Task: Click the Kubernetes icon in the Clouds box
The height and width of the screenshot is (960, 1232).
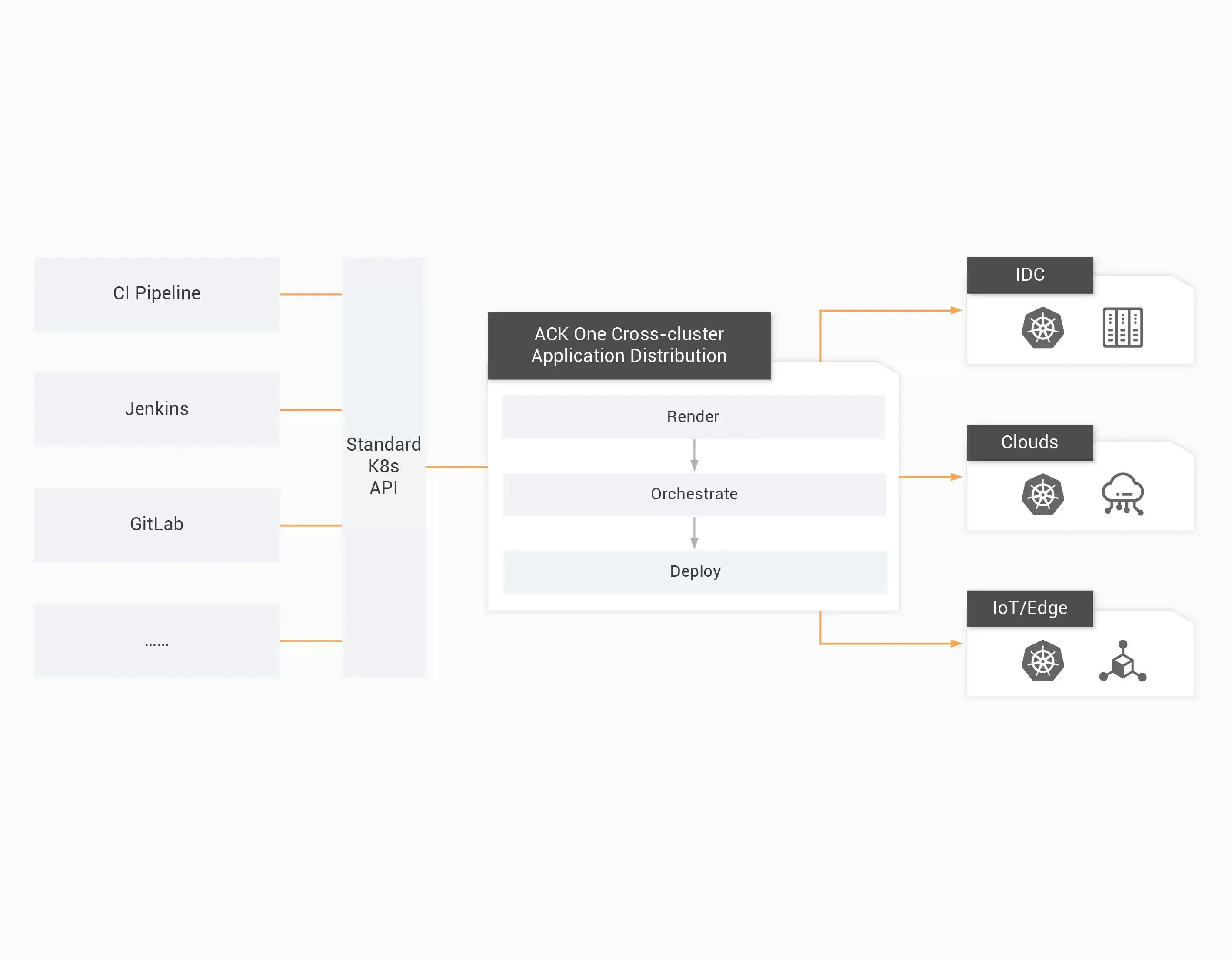Action: point(1042,495)
